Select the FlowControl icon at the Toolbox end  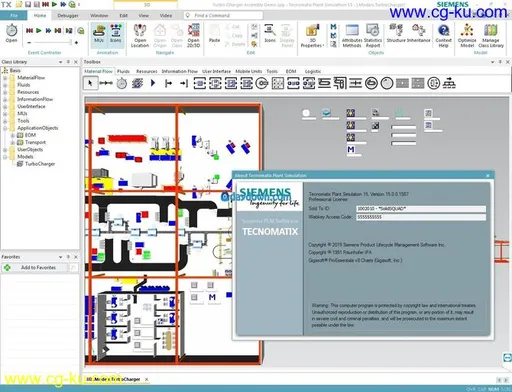pyautogui.click(x=449, y=83)
